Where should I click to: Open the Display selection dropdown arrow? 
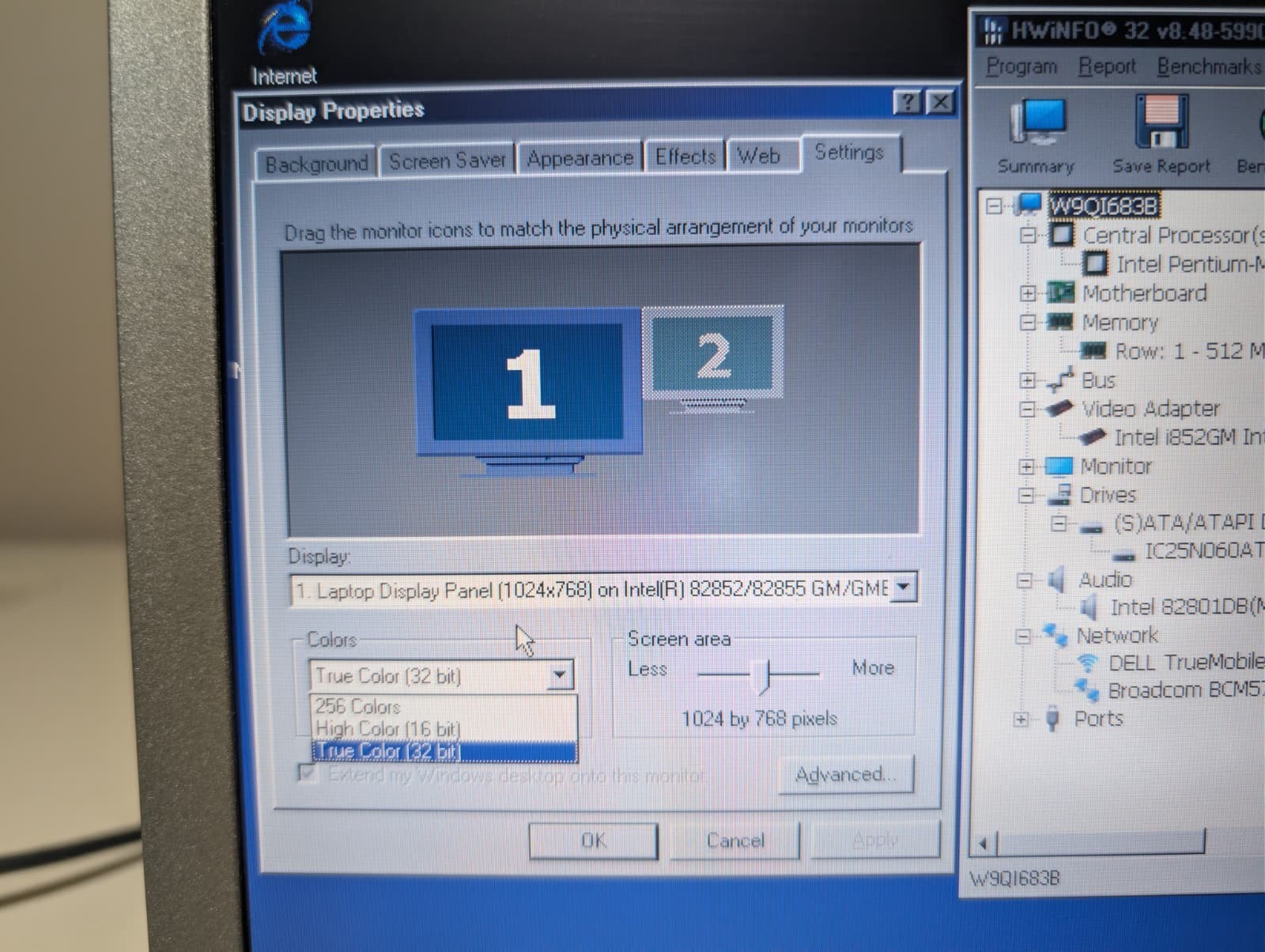pyautogui.click(x=904, y=587)
